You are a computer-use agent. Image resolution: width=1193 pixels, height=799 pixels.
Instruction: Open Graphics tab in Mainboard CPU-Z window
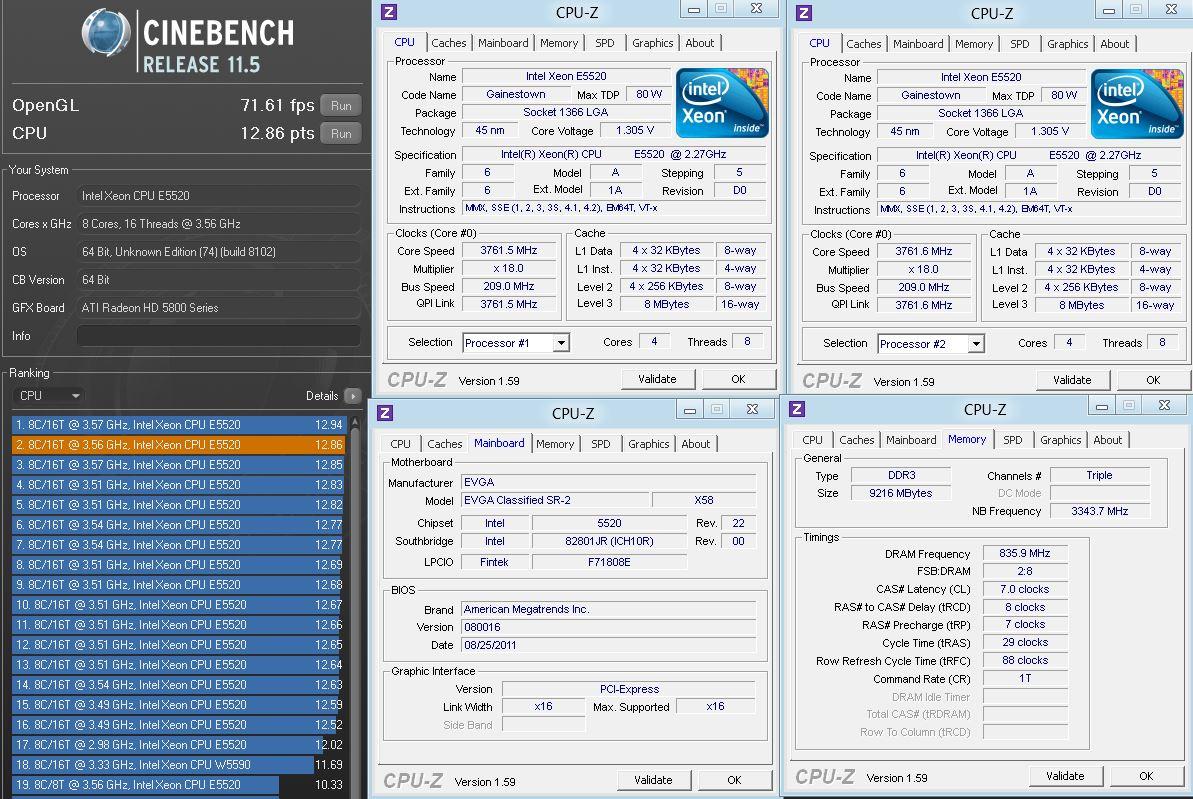click(x=648, y=444)
